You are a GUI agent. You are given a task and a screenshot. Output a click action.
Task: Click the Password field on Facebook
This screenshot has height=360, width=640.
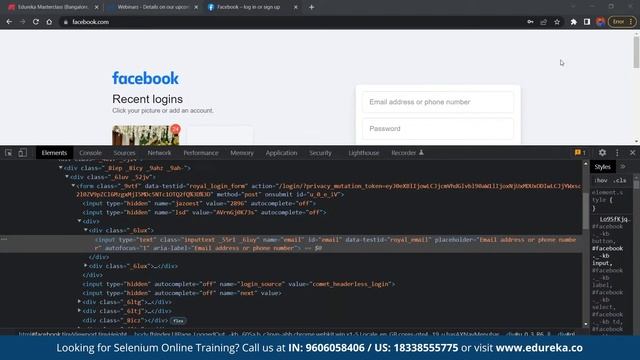click(x=438, y=129)
